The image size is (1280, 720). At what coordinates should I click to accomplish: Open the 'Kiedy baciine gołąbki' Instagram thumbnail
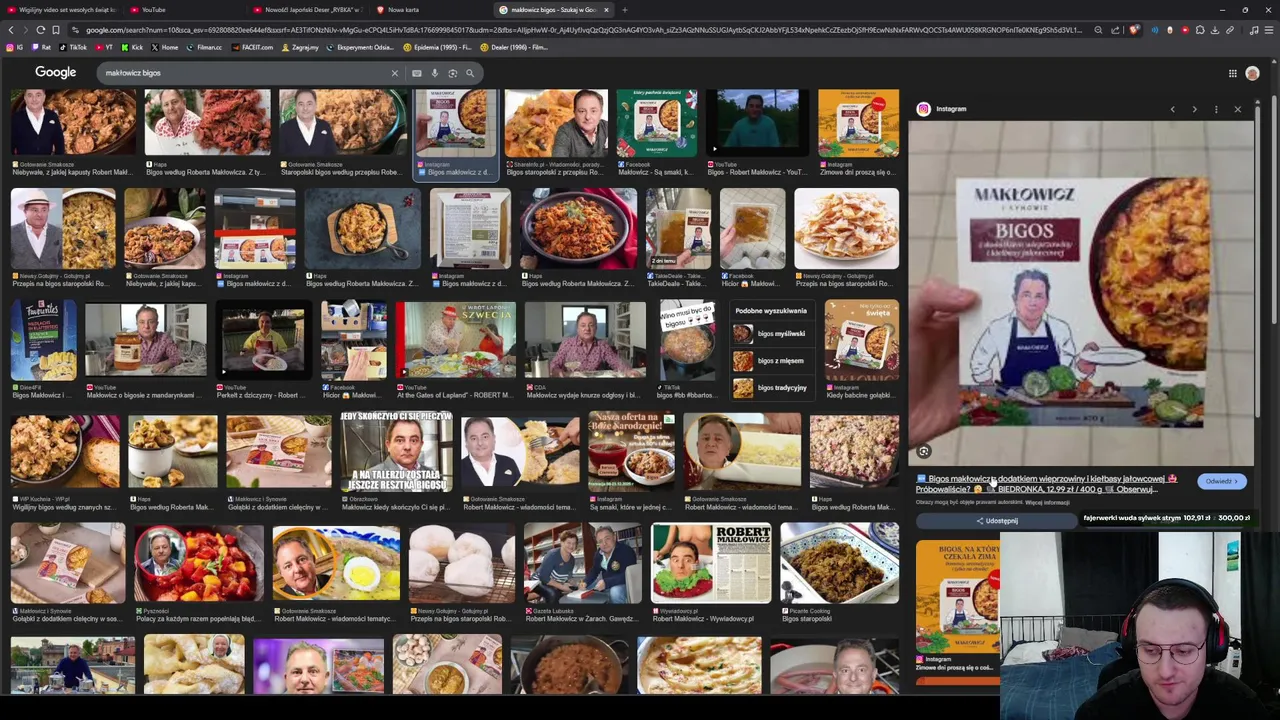pyautogui.click(x=861, y=342)
